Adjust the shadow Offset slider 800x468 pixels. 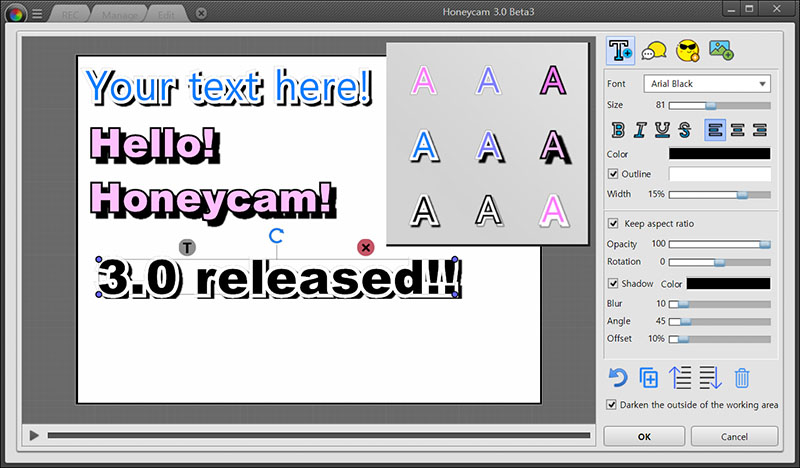(x=720, y=339)
